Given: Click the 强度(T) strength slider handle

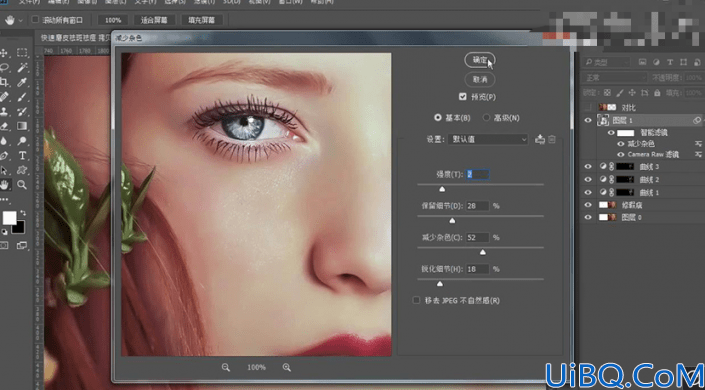Looking at the screenshot, I should pos(442,189).
